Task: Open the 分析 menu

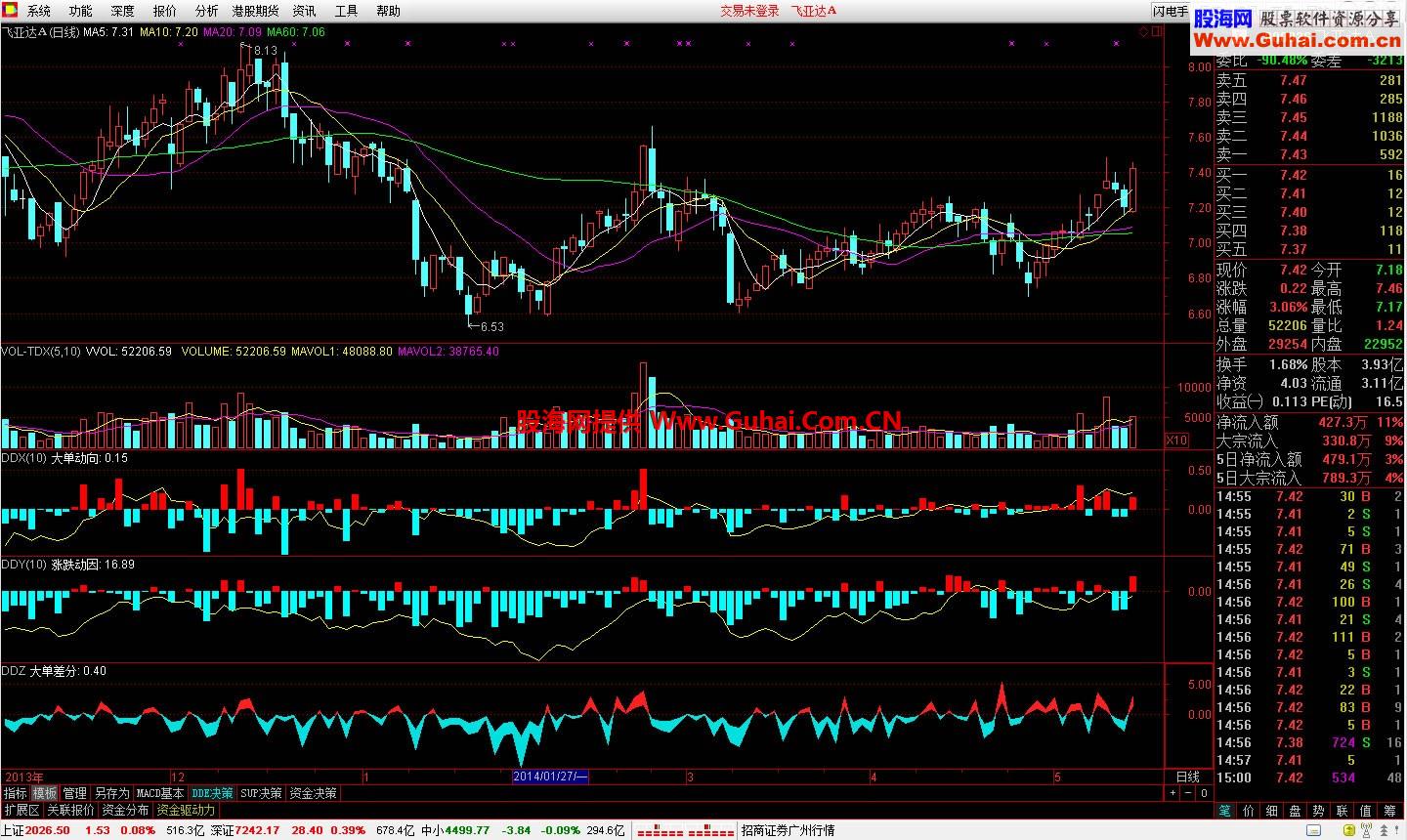Action: pyautogui.click(x=206, y=11)
